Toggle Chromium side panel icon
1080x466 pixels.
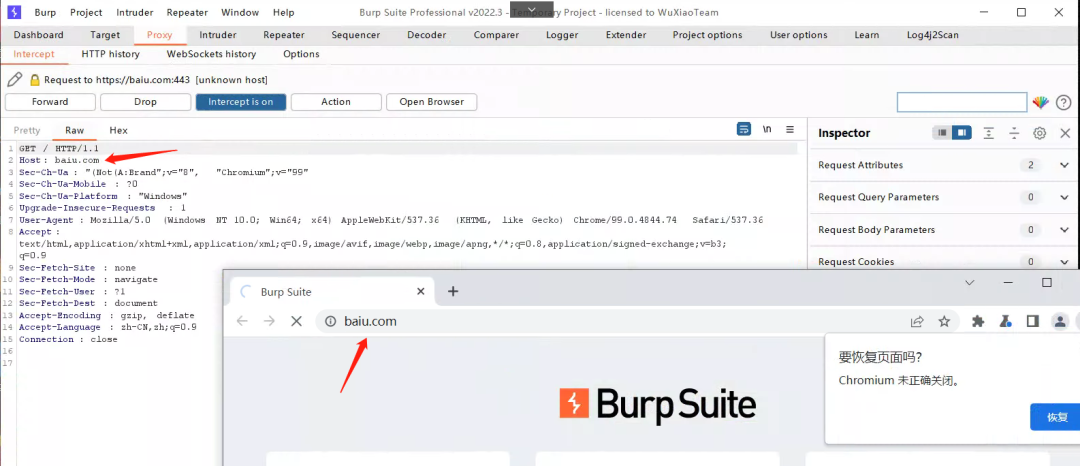click(x=1032, y=321)
